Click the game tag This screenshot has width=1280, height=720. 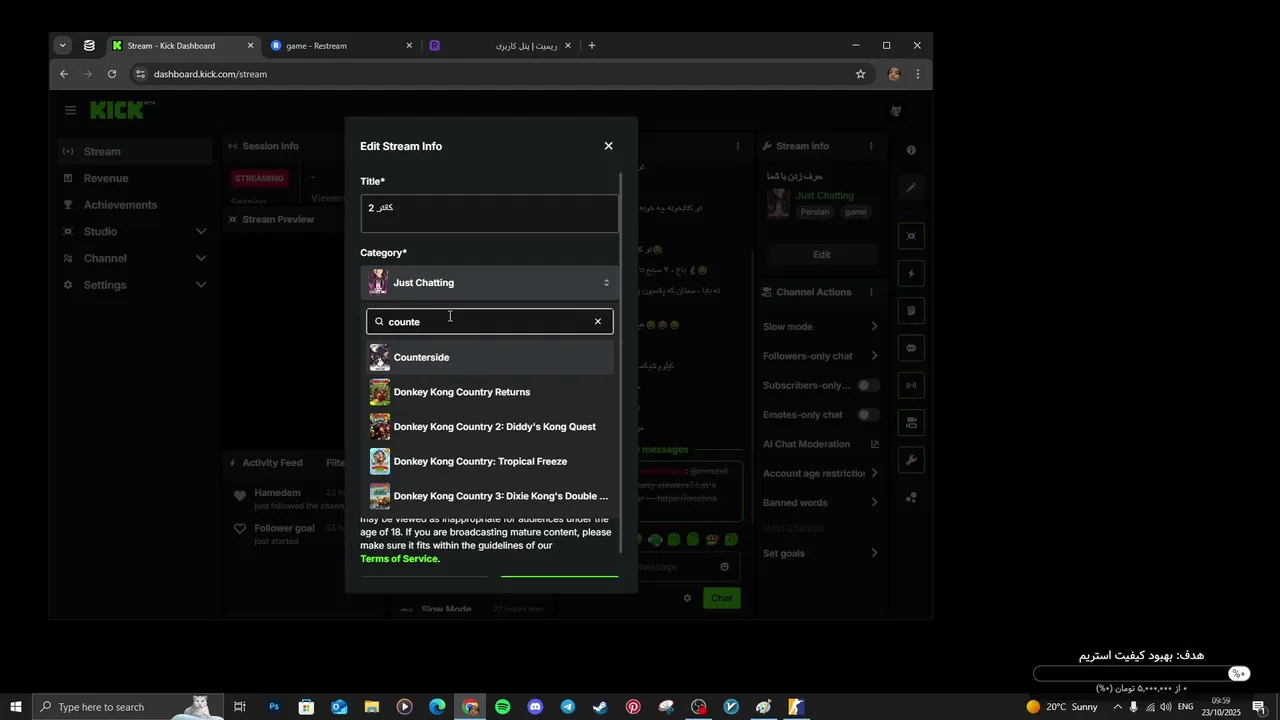pyautogui.click(x=856, y=212)
